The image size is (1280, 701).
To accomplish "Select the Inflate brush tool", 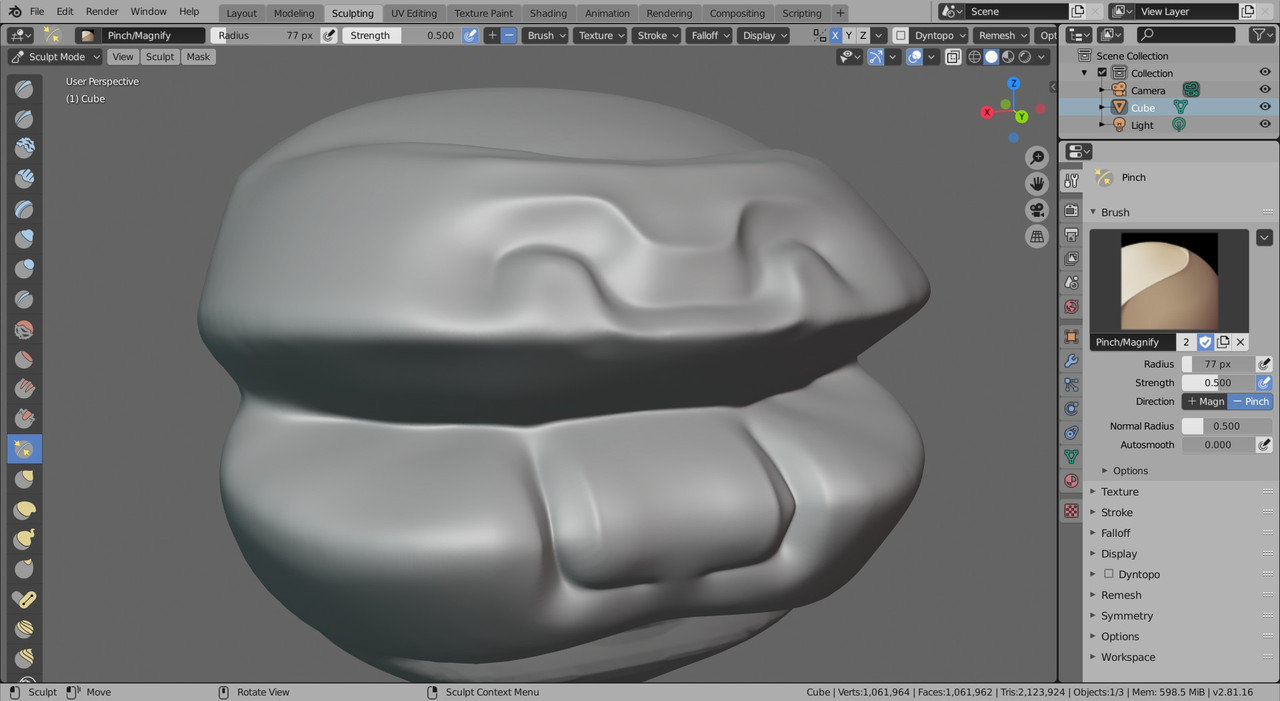I will [24, 239].
